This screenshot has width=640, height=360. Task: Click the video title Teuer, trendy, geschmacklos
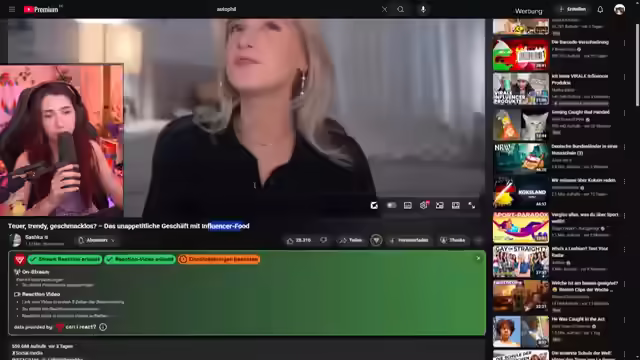[x=129, y=226]
